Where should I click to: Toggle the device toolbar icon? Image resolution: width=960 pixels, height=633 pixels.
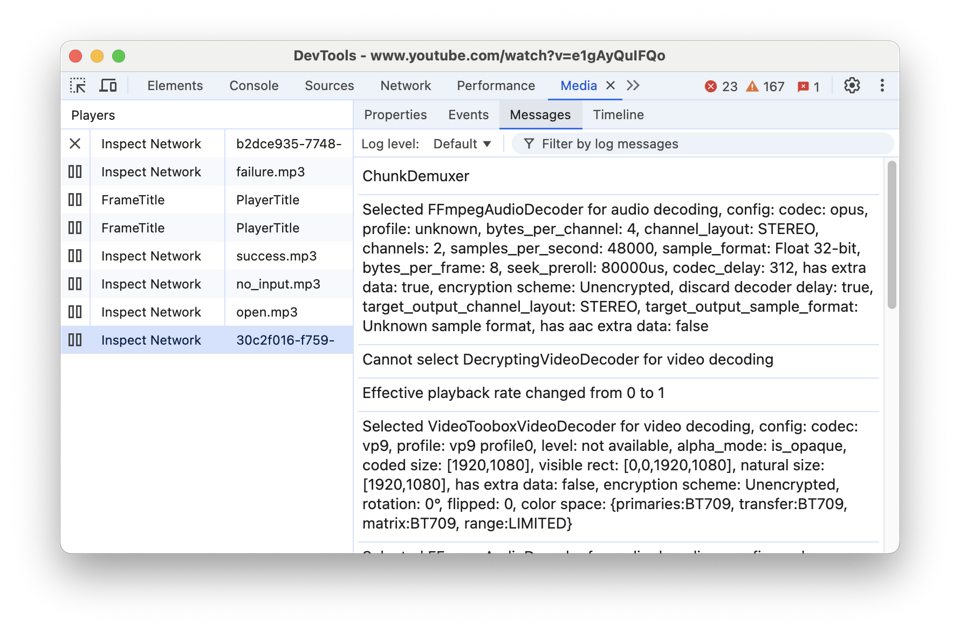click(x=109, y=85)
